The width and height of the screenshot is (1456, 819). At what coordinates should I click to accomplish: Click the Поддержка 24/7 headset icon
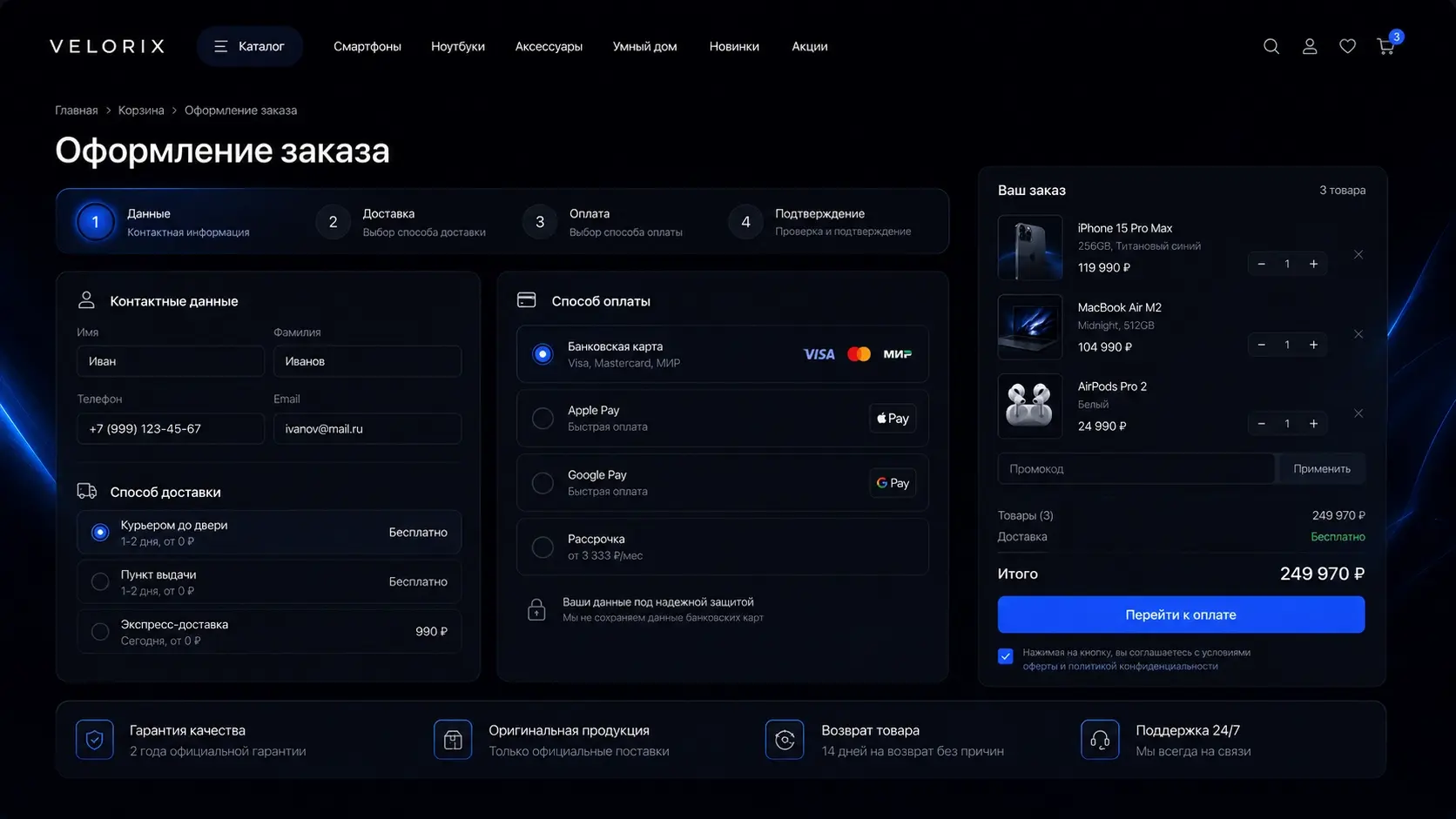pyautogui.click(x=1100, y=740)
